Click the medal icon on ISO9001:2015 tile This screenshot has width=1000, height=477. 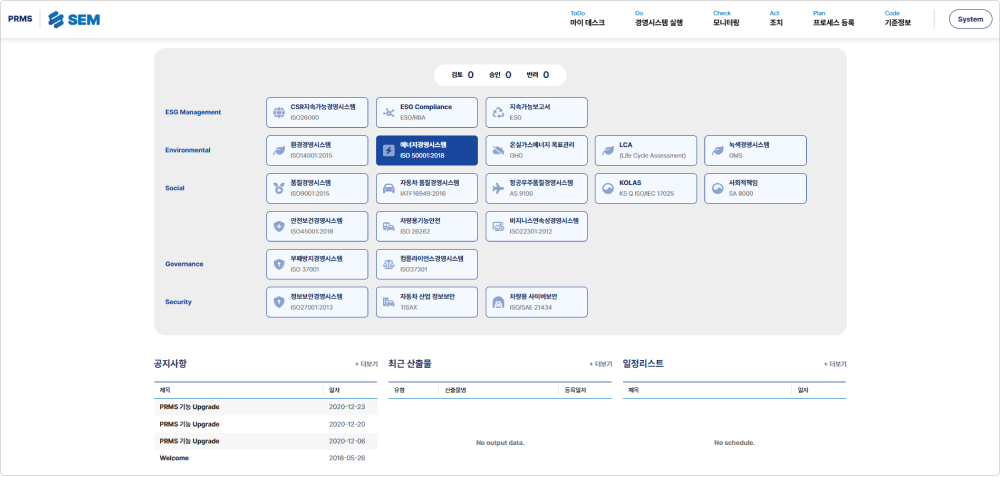279,189
